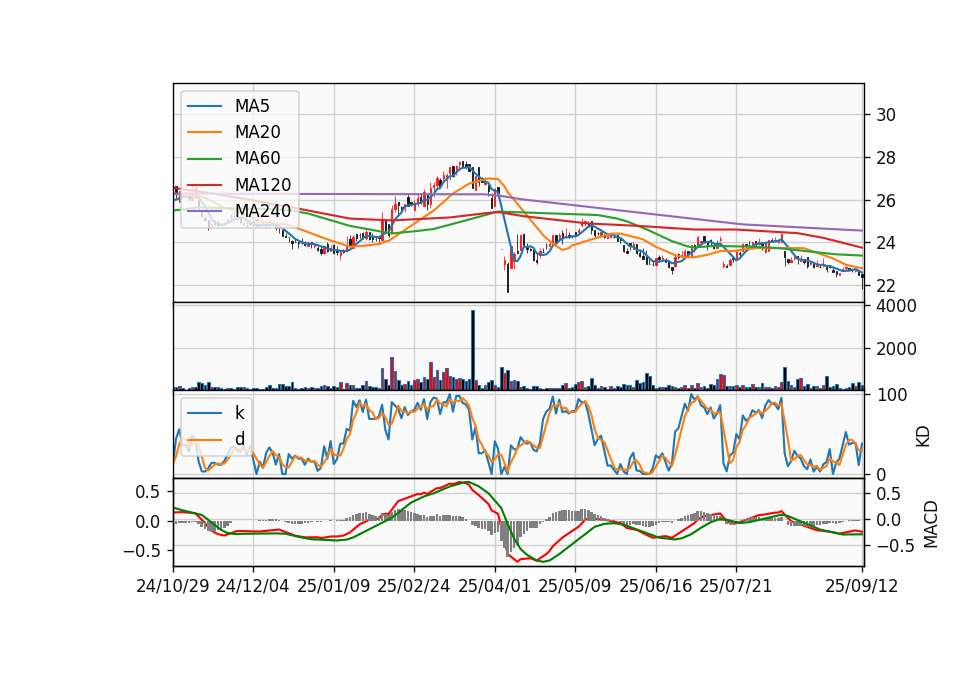Click the price axis label 22
Viewport: 960px width, 690px height.
point(885,286)
